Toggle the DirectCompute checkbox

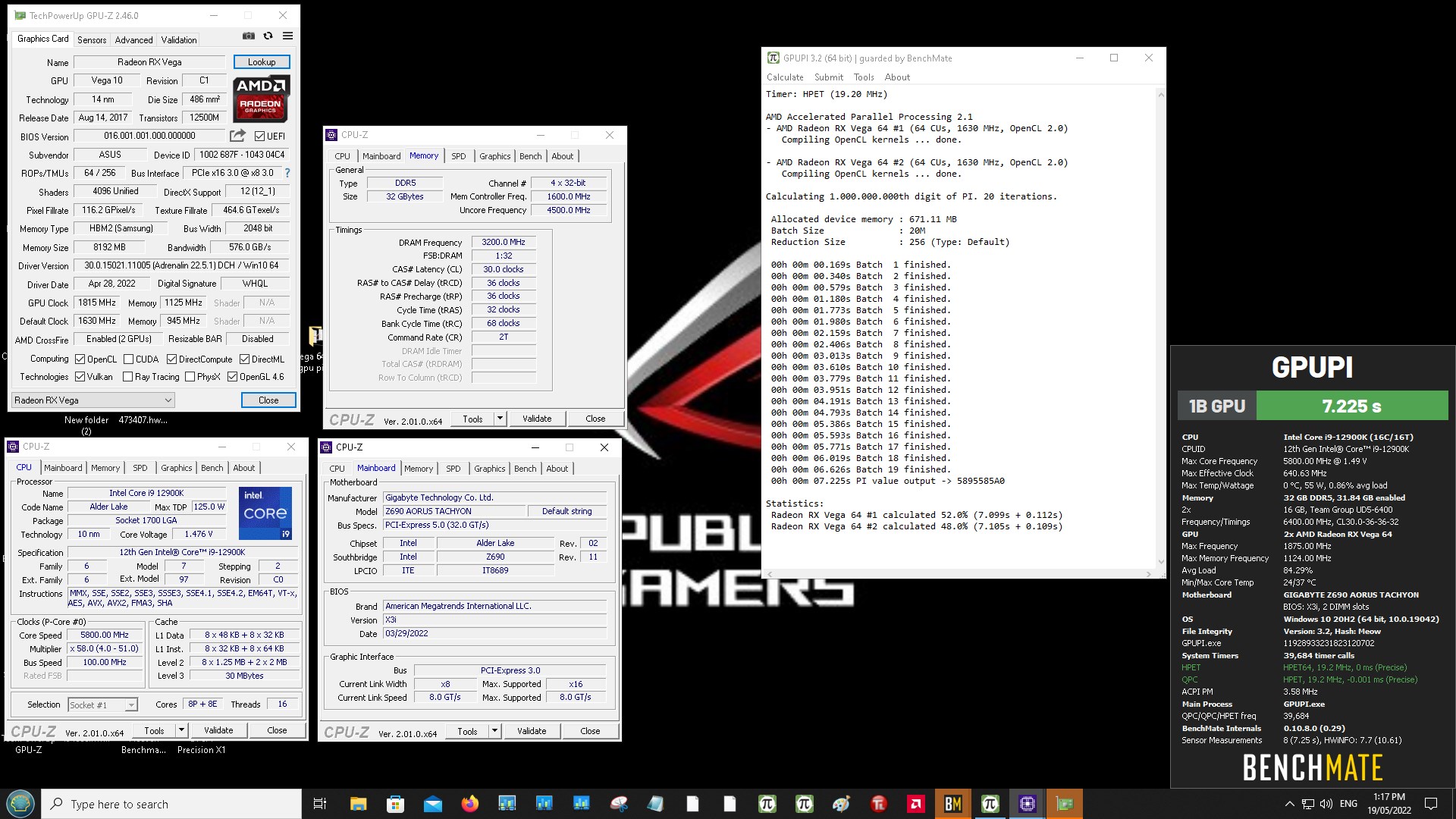point(172,359)
